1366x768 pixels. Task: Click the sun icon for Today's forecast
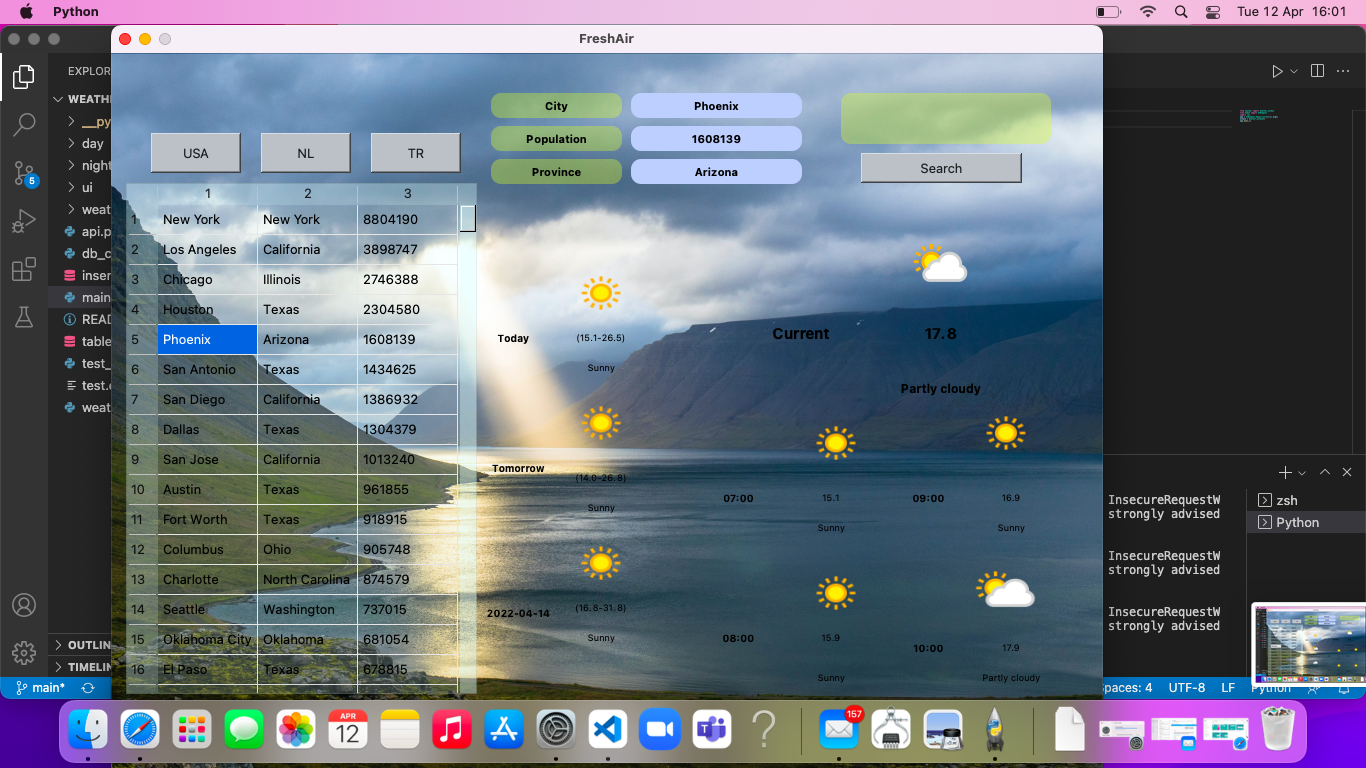click(600, 293)
